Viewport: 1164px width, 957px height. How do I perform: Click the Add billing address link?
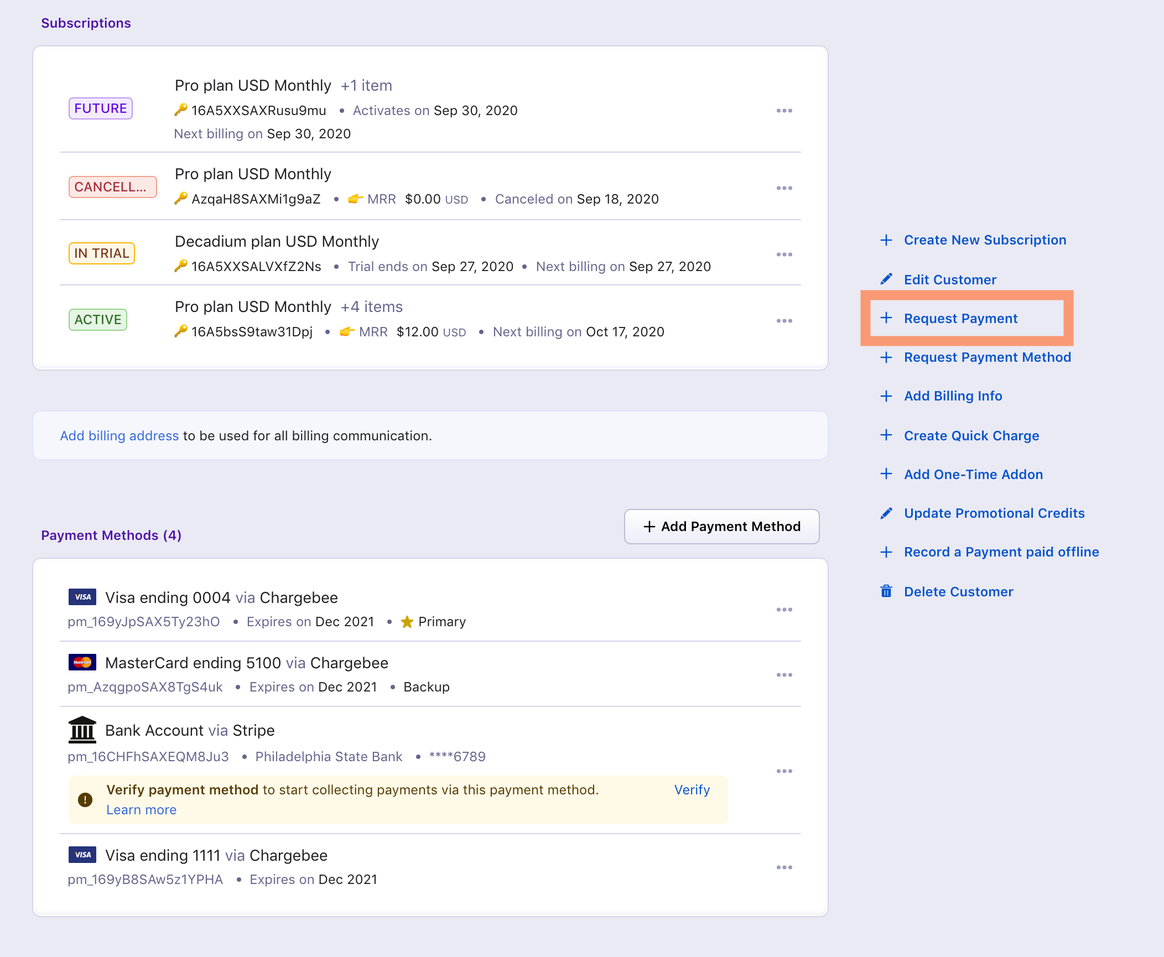(x=119, y=436)
